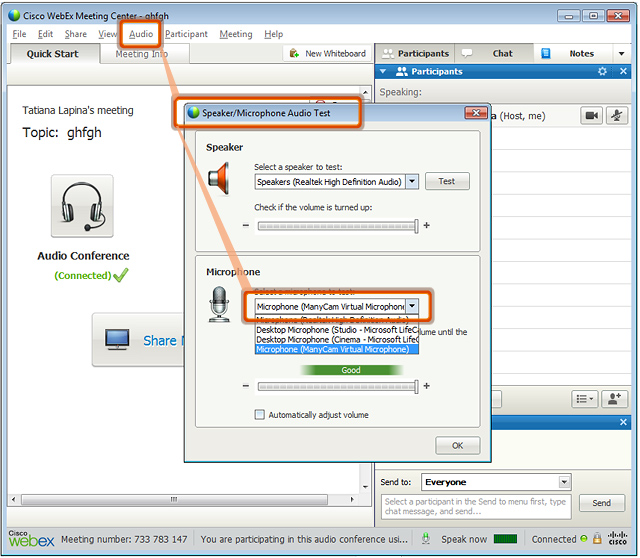Decrease microphone volume with minus
This screenshot has height=558, width=640.
245,386
